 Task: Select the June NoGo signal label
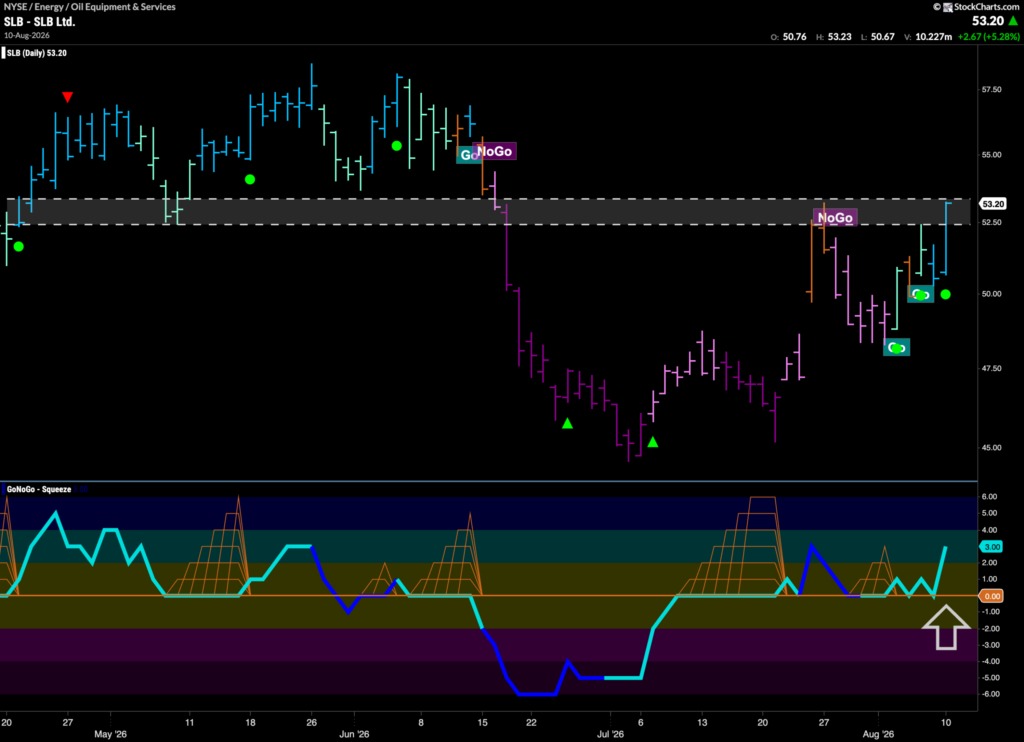pos(494,152)
